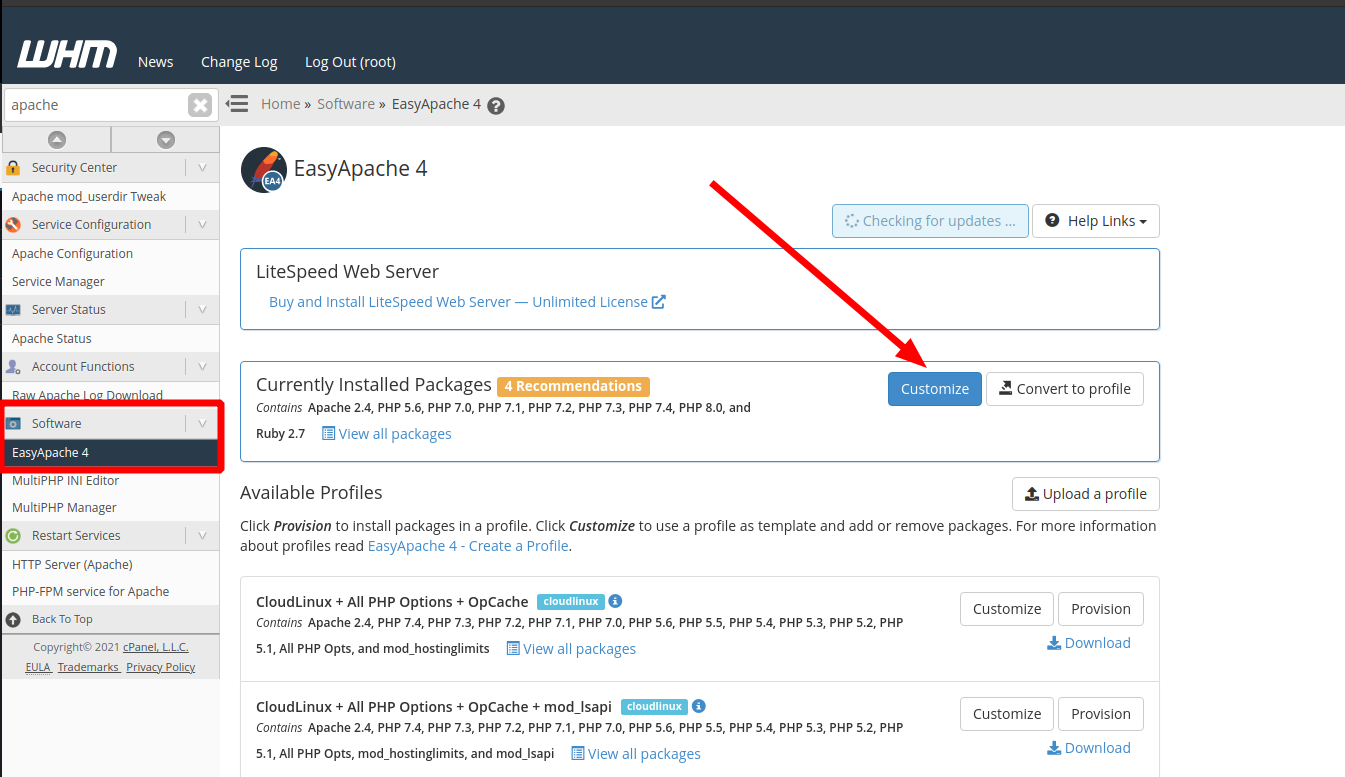This screenshot has height=777, width=1345.
Task: Customize currently installed packages
Action: 934,389
